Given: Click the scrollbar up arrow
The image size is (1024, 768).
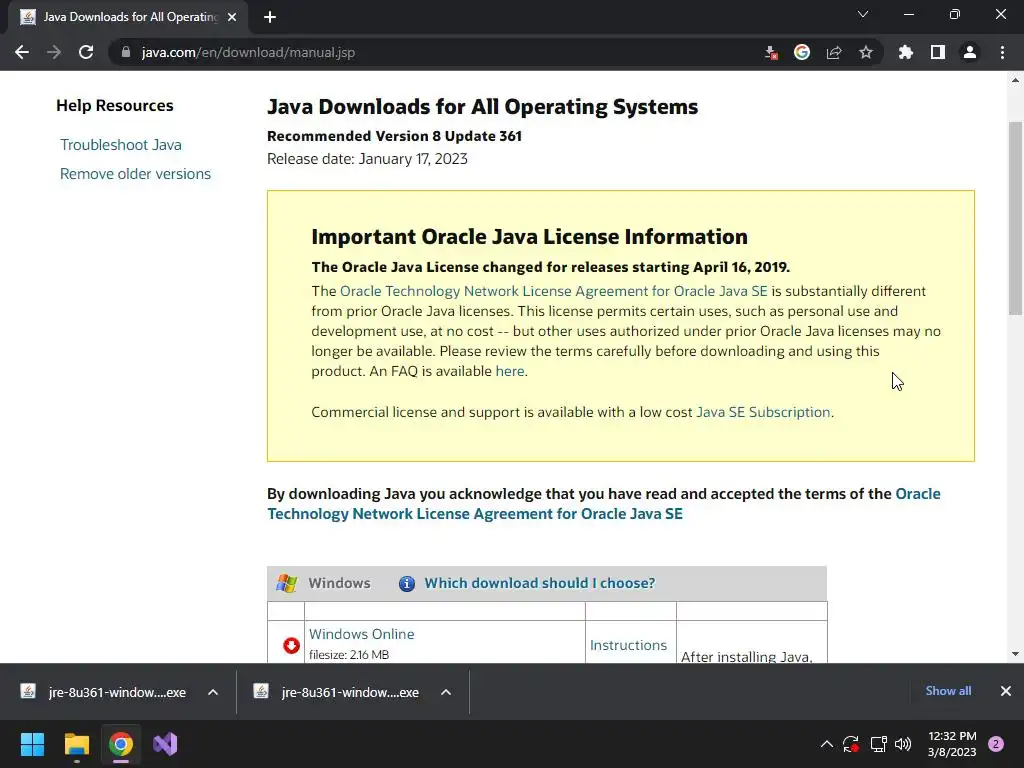Looking at the screenshot, I should (x=1015, y=80).
